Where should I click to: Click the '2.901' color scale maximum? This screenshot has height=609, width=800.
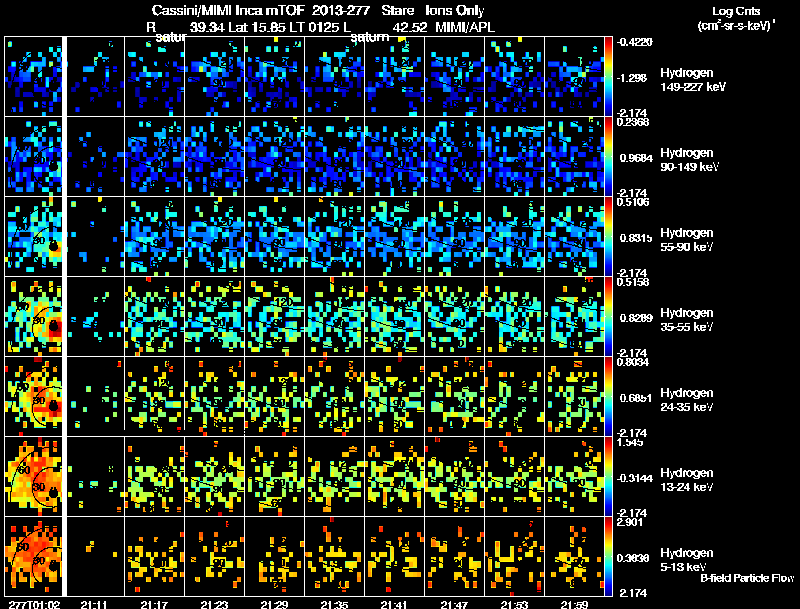point(631,522)
